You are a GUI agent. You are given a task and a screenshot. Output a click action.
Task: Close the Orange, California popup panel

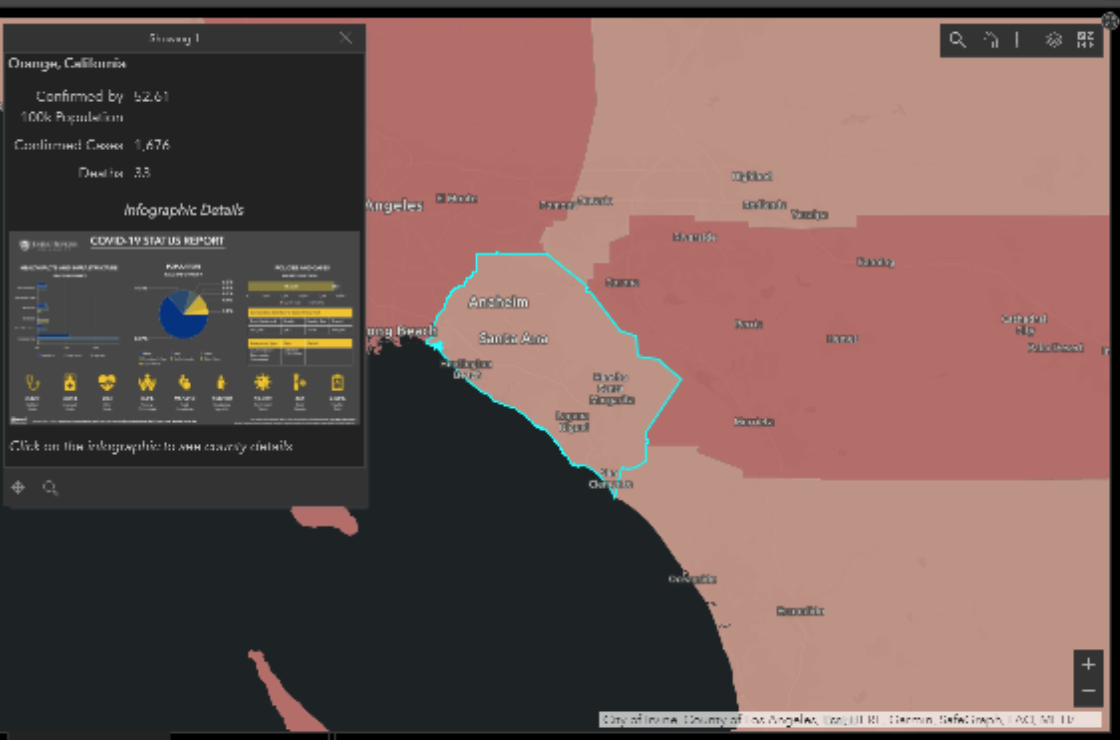pos(346,38)
